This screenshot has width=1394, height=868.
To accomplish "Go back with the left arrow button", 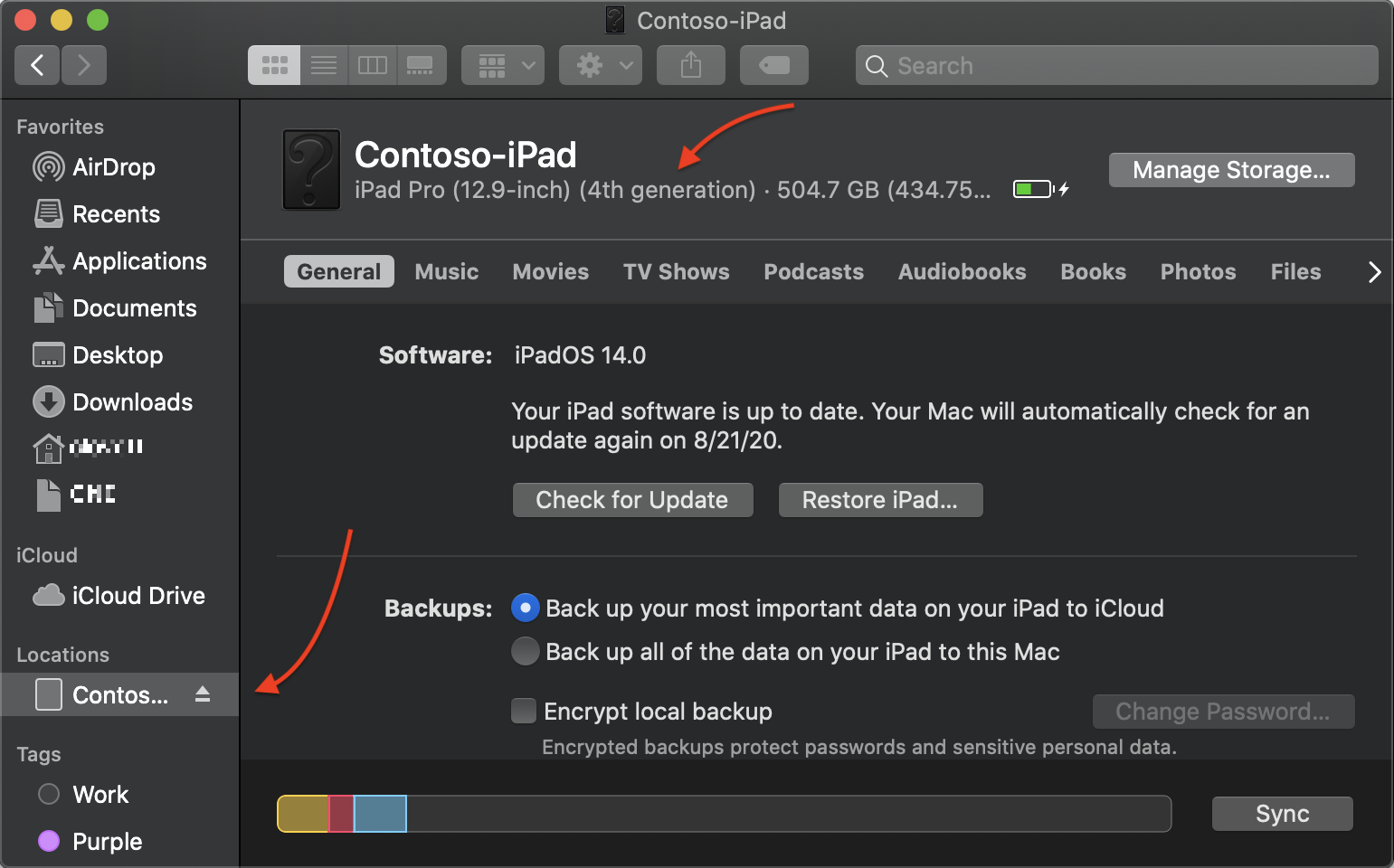I will pos(37,65).
